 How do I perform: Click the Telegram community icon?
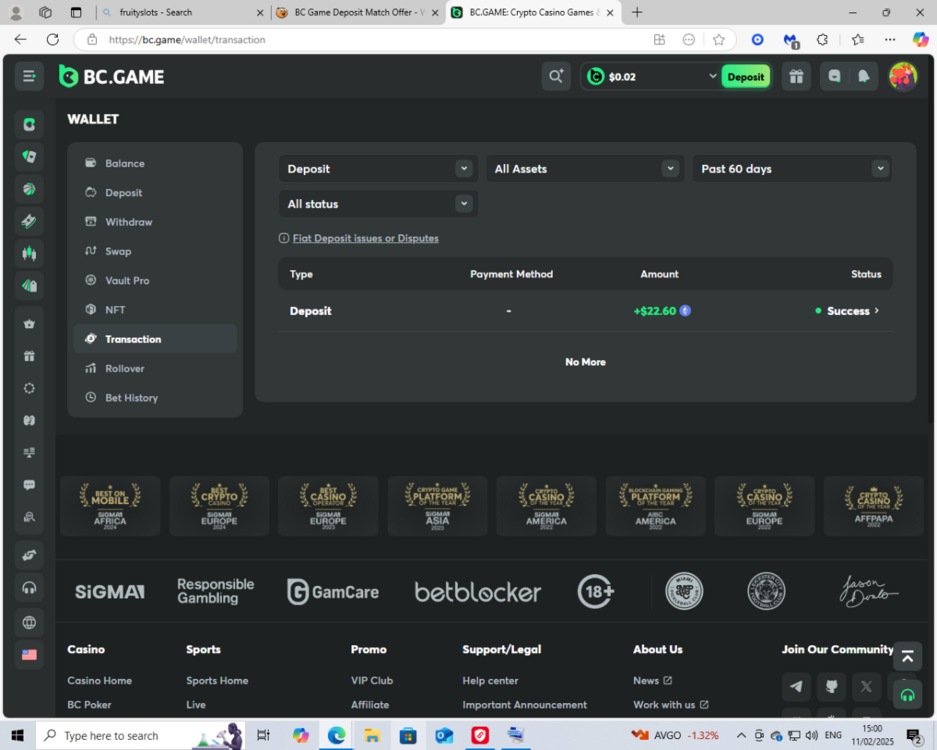click(x=796, y=687)
